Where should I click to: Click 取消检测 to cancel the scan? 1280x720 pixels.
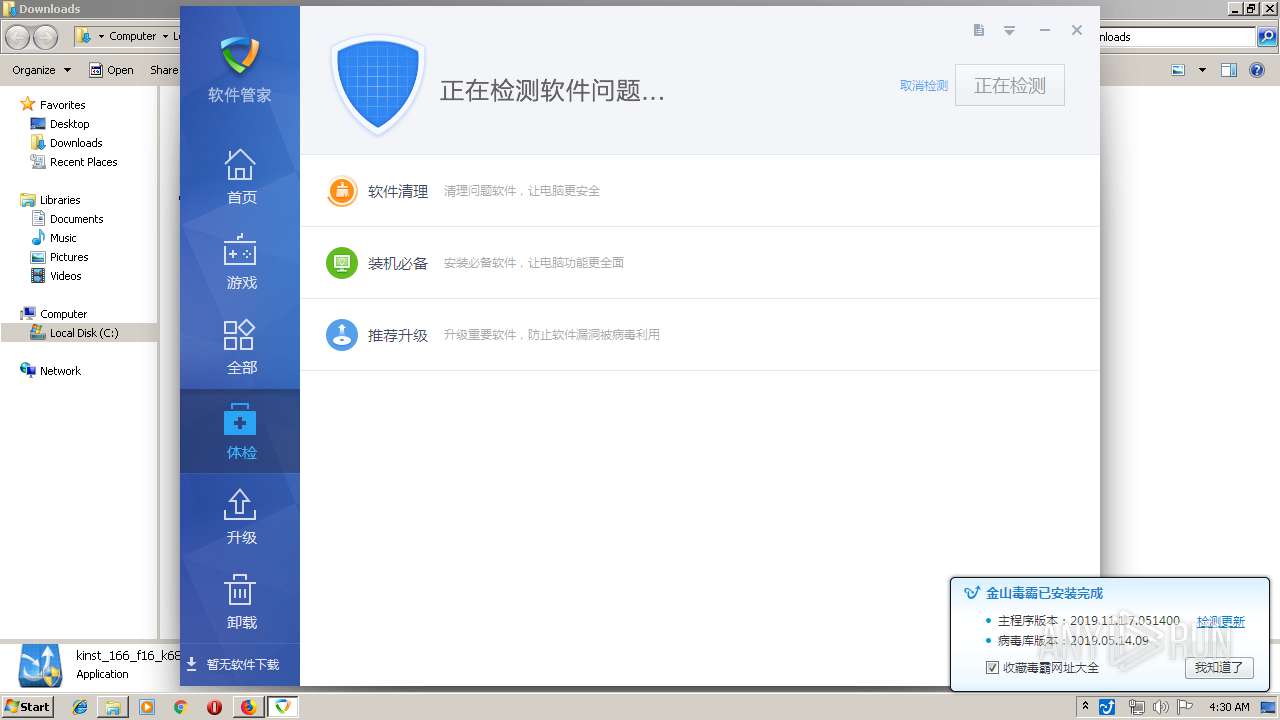924,86
